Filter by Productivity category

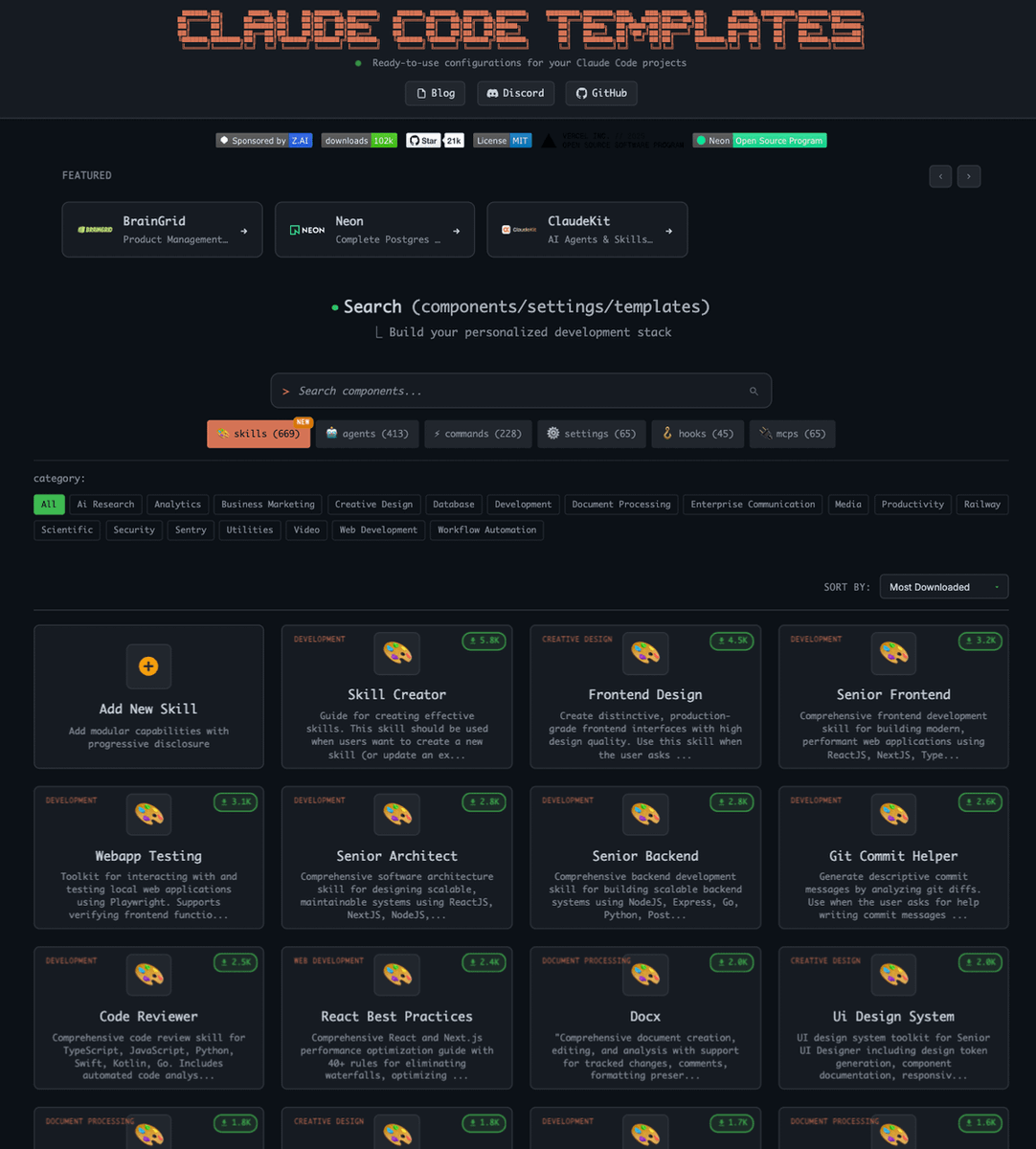[x=912, y=504]
